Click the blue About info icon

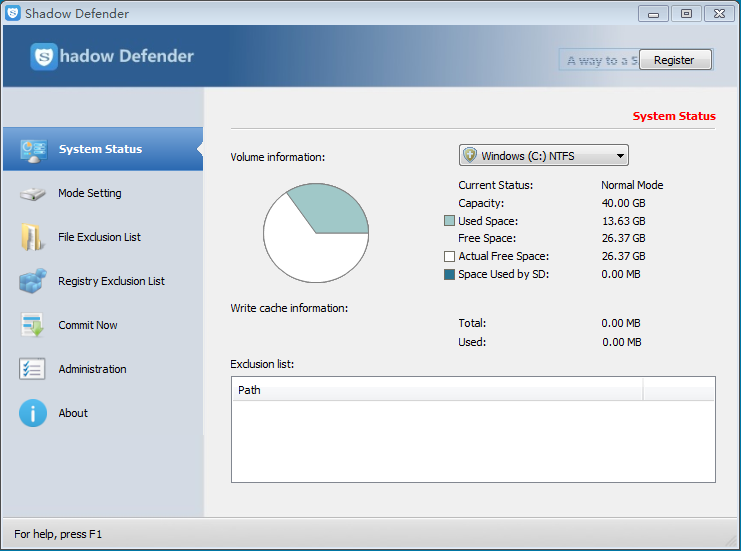(x=33, y=413)
